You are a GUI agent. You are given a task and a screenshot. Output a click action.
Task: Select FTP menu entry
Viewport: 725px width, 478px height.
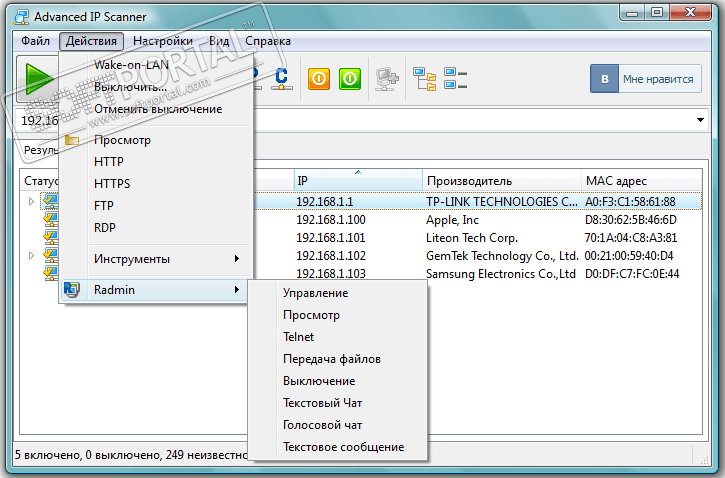[x=156, y=206]
